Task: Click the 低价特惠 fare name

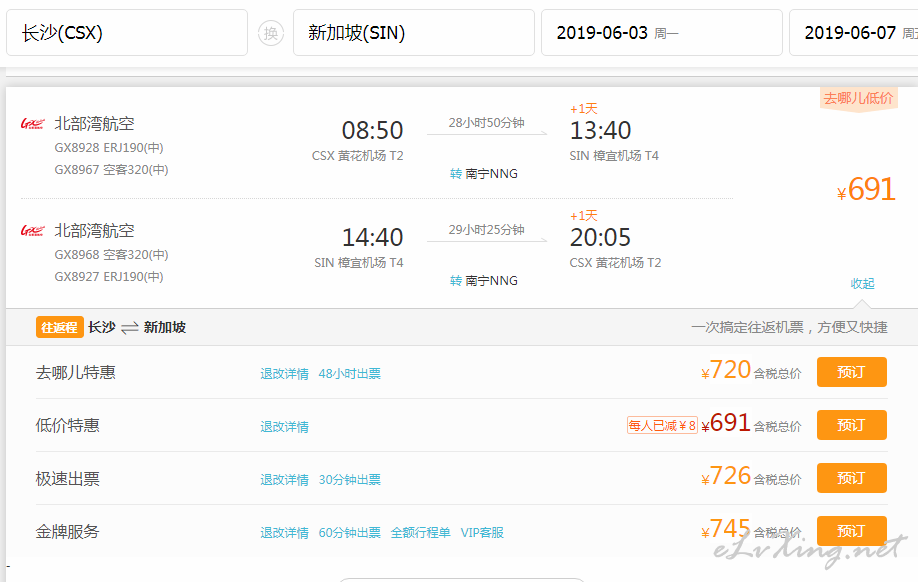Action: [x=67, y=426]
